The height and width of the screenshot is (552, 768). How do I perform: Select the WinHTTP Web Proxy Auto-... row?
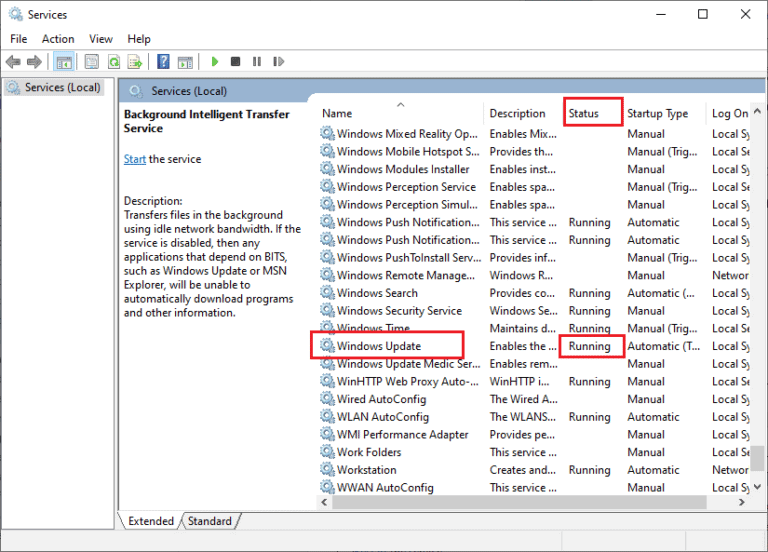coord(534,382)
